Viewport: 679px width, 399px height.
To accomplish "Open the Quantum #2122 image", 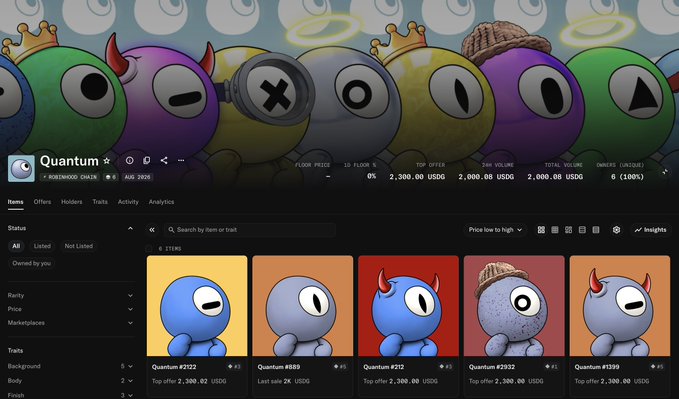I will pos(197,306).
